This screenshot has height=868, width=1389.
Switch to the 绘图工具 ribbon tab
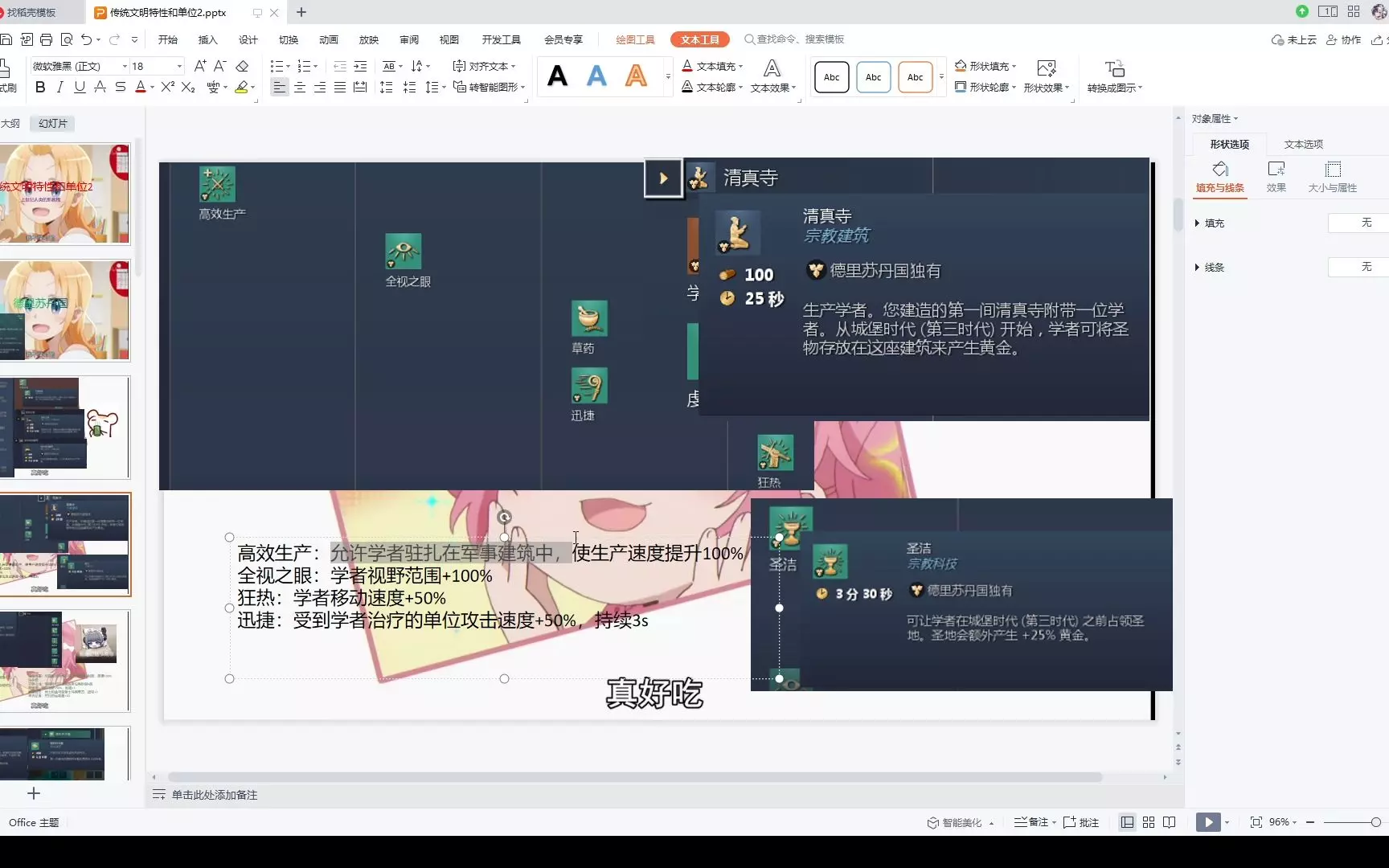click(x=635, y=39)
